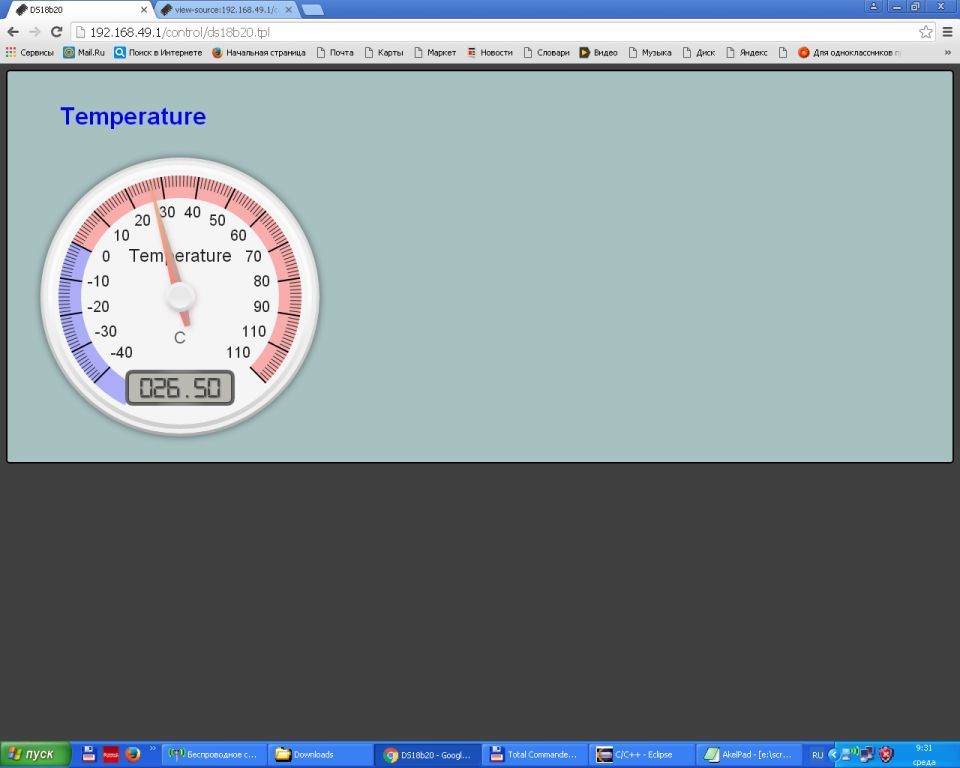The image size is (960, 768).
Task: Click the пуск Start button
Action: [x=35, y=754]
